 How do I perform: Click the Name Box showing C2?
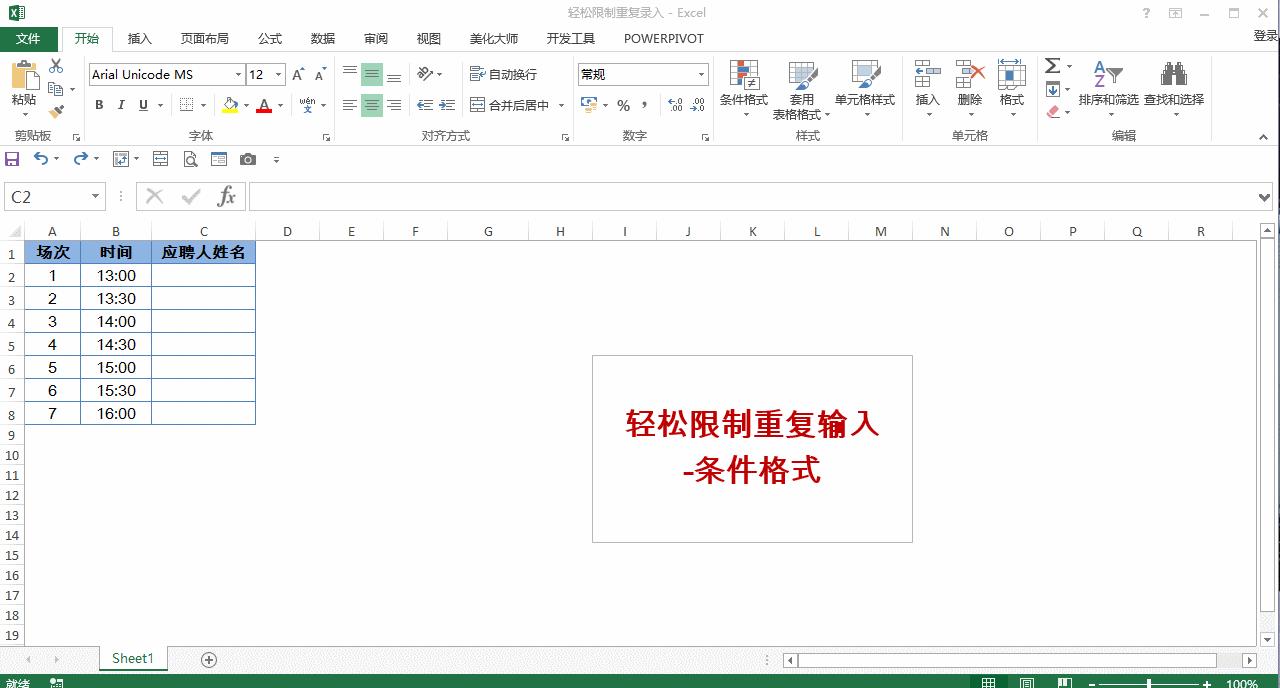[45, 196]
